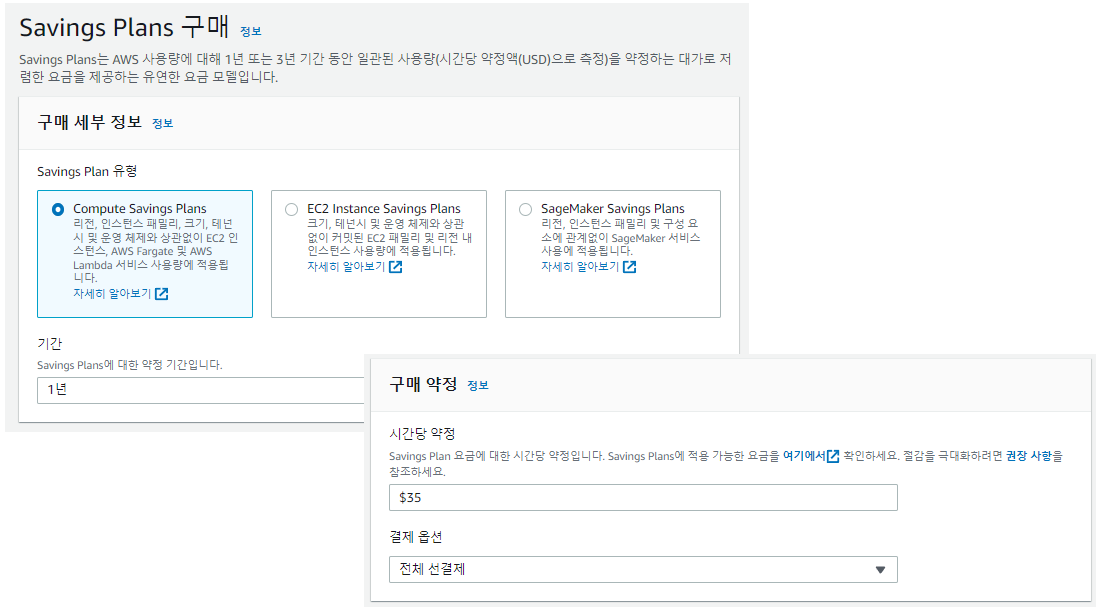Click the 시간당 약정 label

coord(422,434)
